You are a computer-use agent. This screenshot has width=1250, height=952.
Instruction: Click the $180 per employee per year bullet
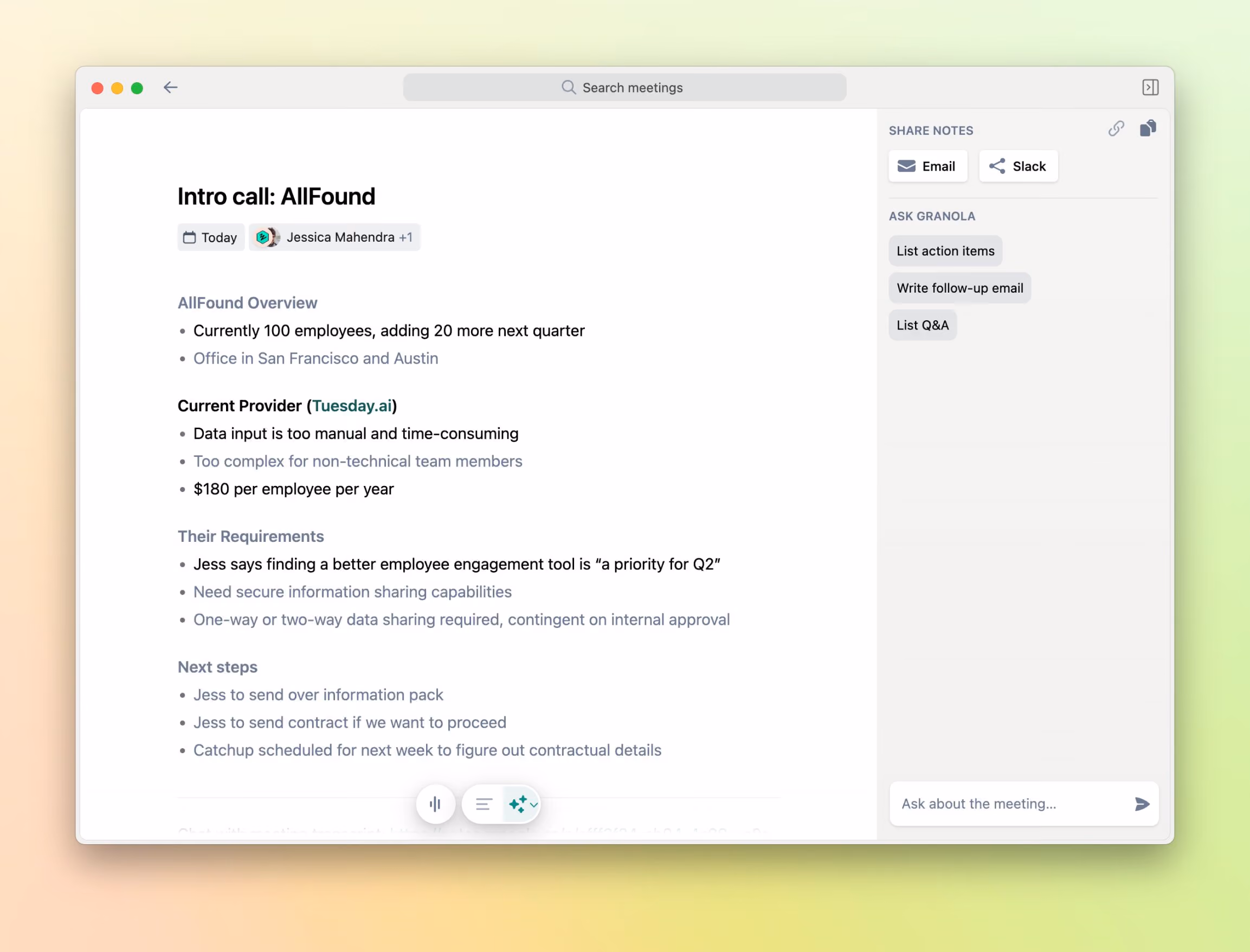pos(293,490)
